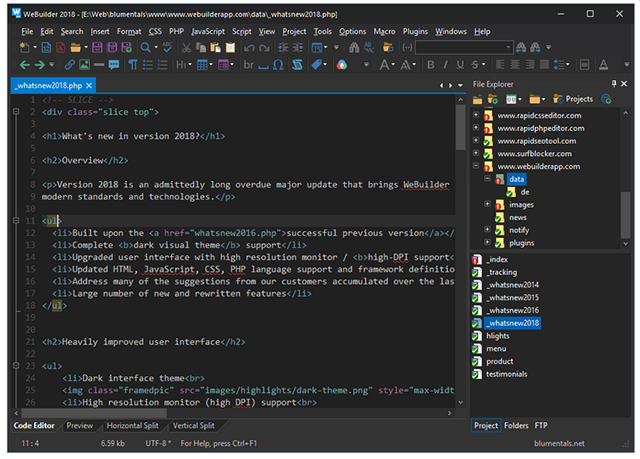This screenshot has width=640, height=459.
Task: Switch to the Horizontal Split tab
Action: click(x=132, y=426)
